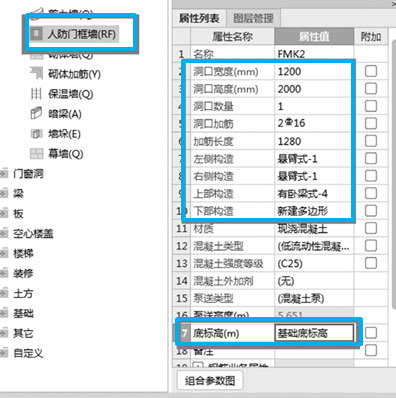
Task: Select 砌体加筋(Y) in the tree
Action: 74,74
